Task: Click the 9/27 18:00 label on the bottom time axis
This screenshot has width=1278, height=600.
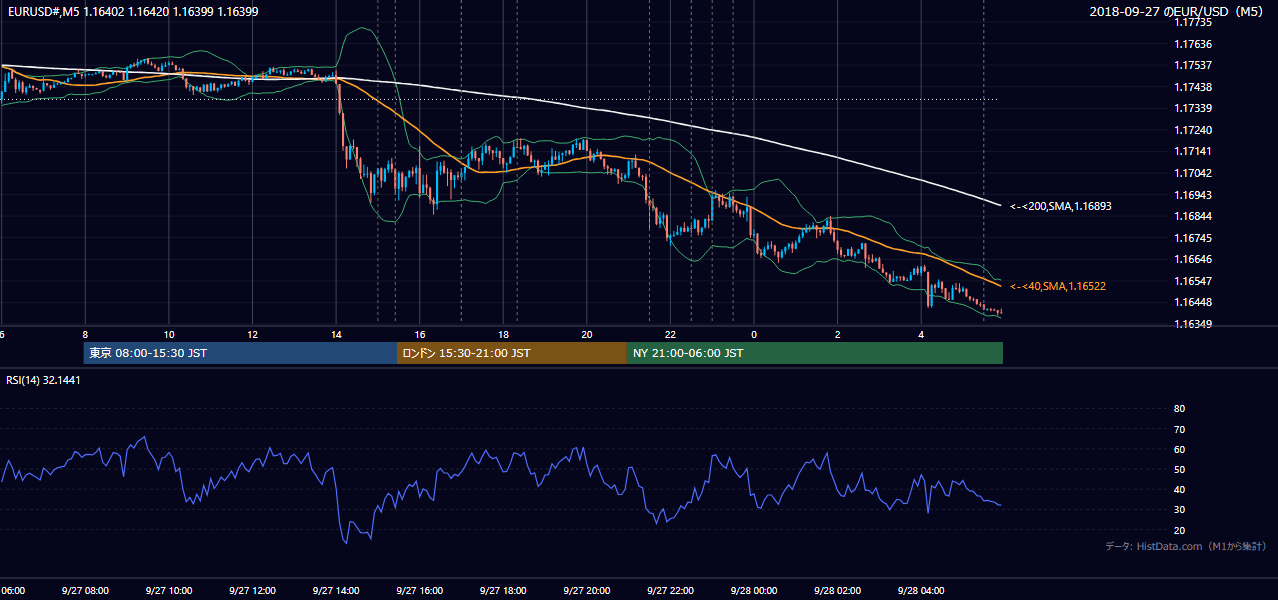Action: (x=503, y=591)
